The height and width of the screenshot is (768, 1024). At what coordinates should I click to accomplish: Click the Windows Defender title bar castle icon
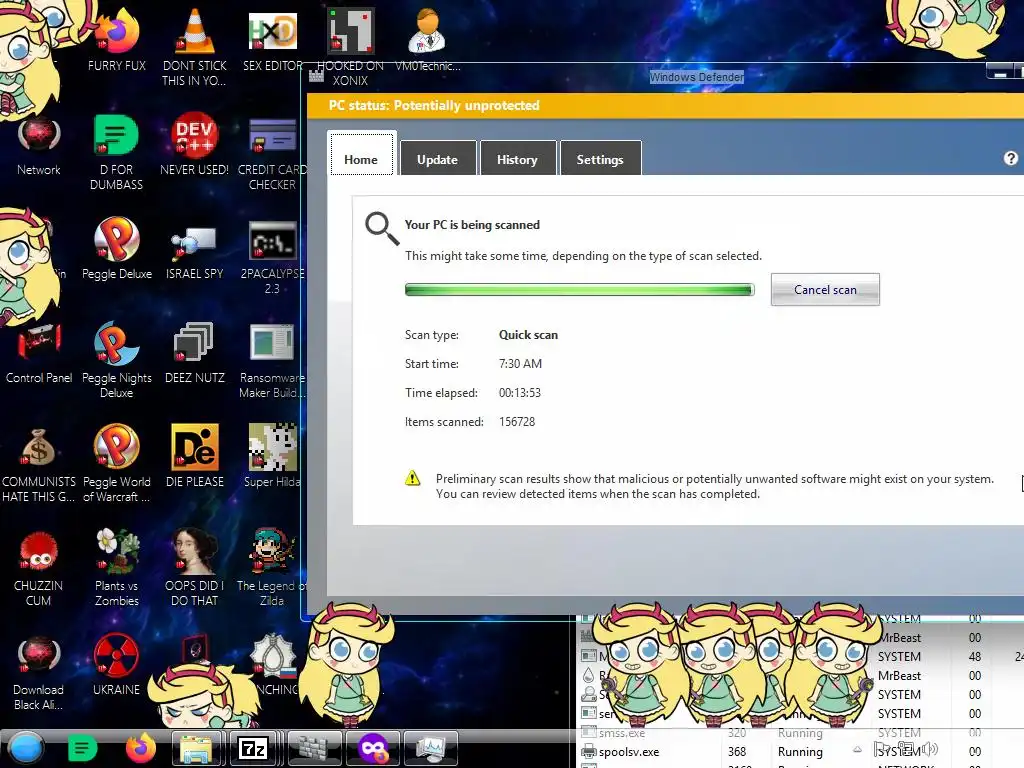[316, 76]
